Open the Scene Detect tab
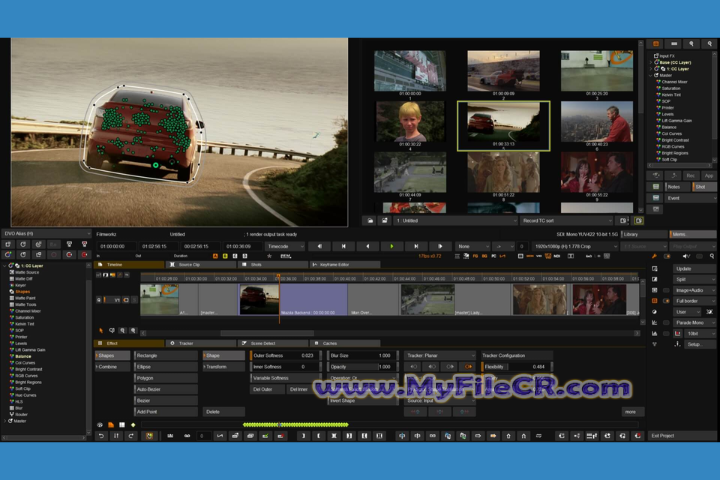The image size is (720, 480). tap(273, 343)
